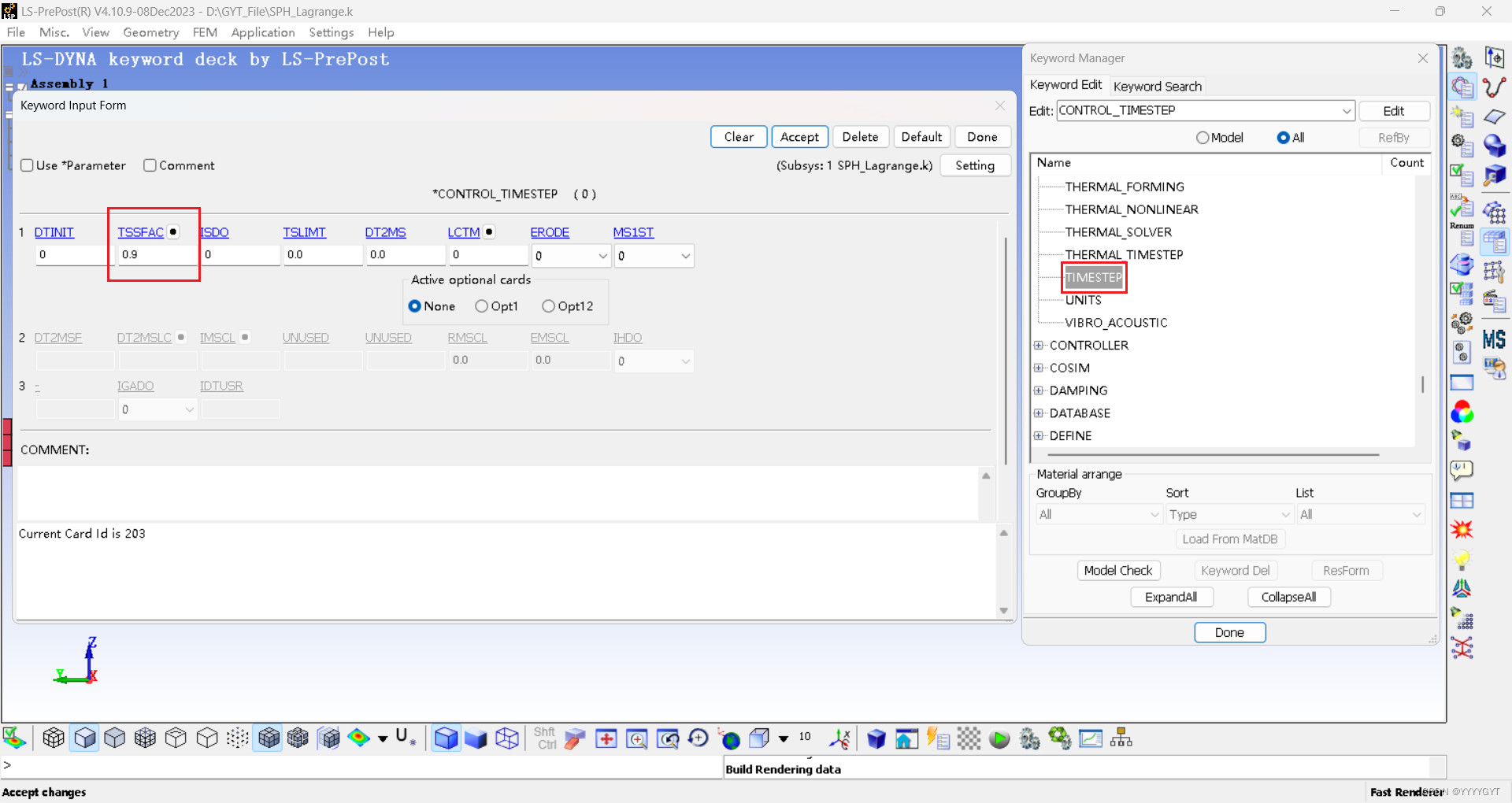Click the points-only dotted display icon
Image resolution: width=1512 pixels, height=803 pixels.
click(237, 738)
